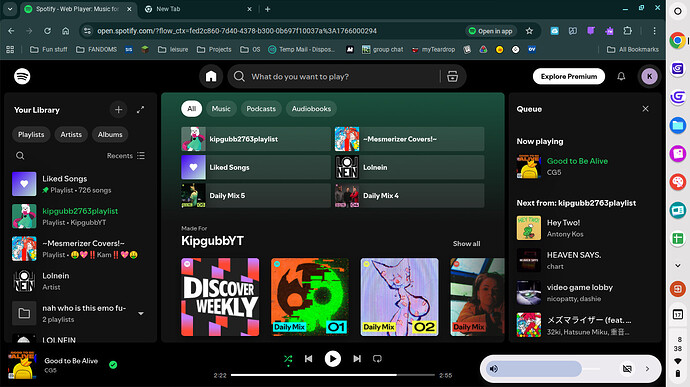The width and height of the screenshot is (690, 387).
Task: Toggle repeat mode
Action: pos(377,359)
